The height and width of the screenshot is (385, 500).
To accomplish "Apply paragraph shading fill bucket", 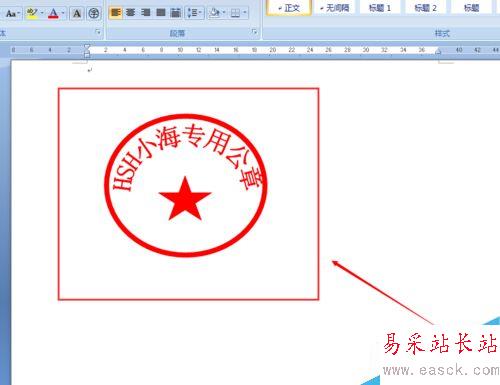I will coord(215,13).
